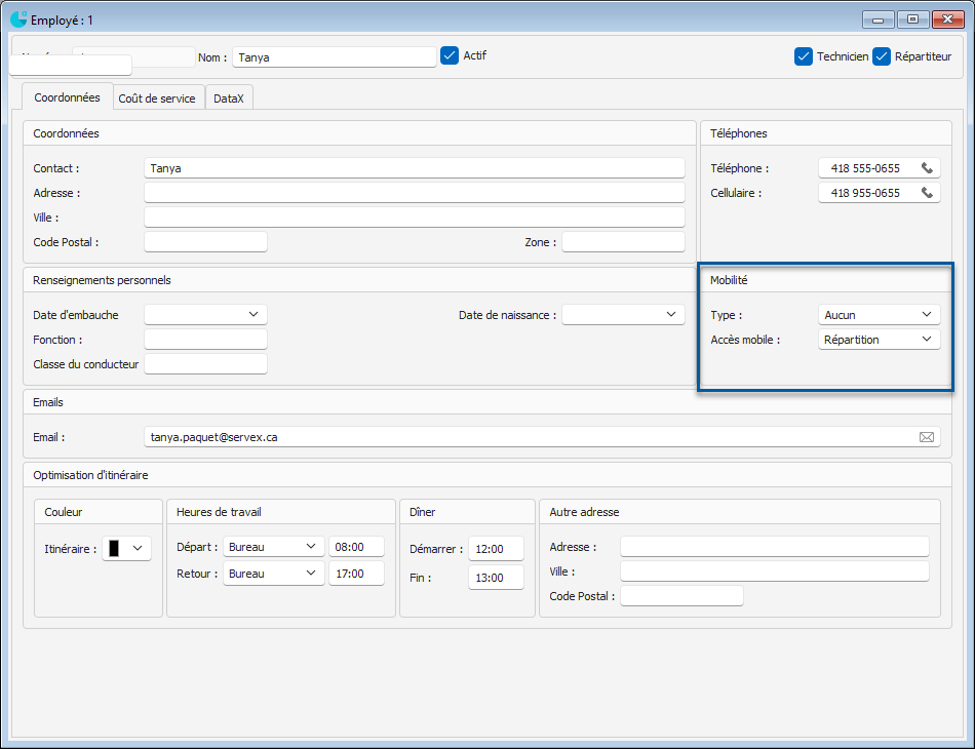This screenshot has width=975, height=749.
Task: Click the Classe du conducteur field
Action: tap(206, 364)
